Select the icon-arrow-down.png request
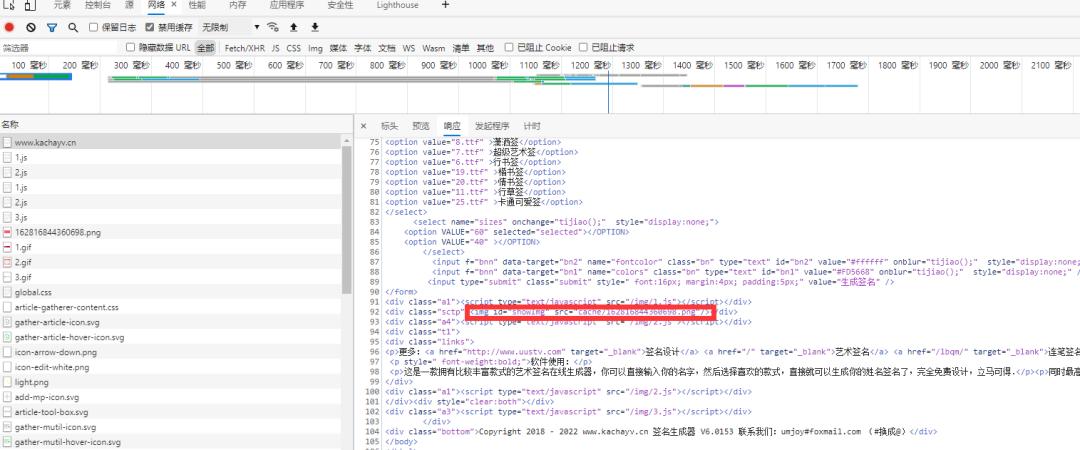This screenshot has height=450, width=1080. 171,352
